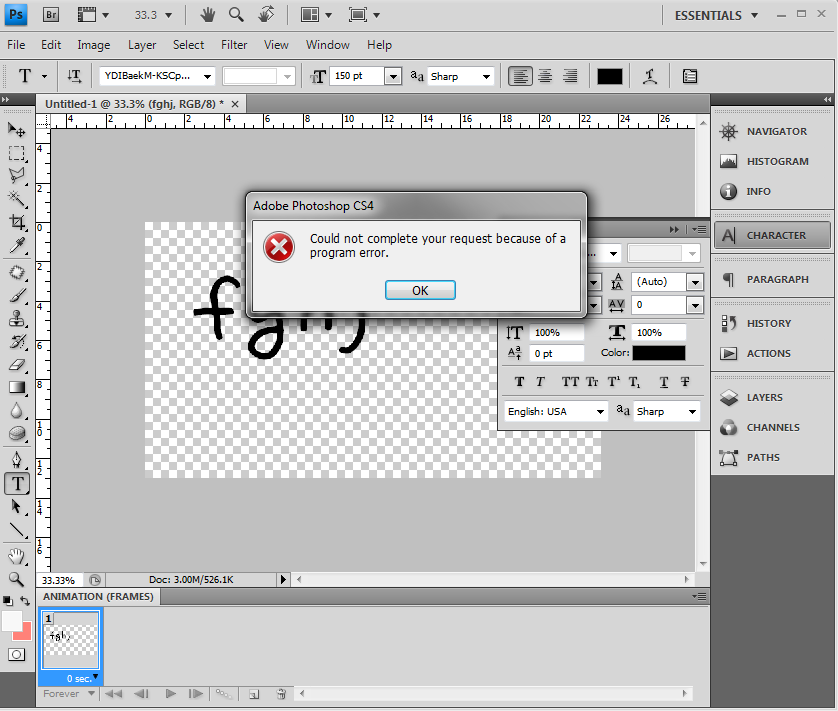Select the Pen tool
Screen dimensions: 838x711
click(x=17, y=460)
